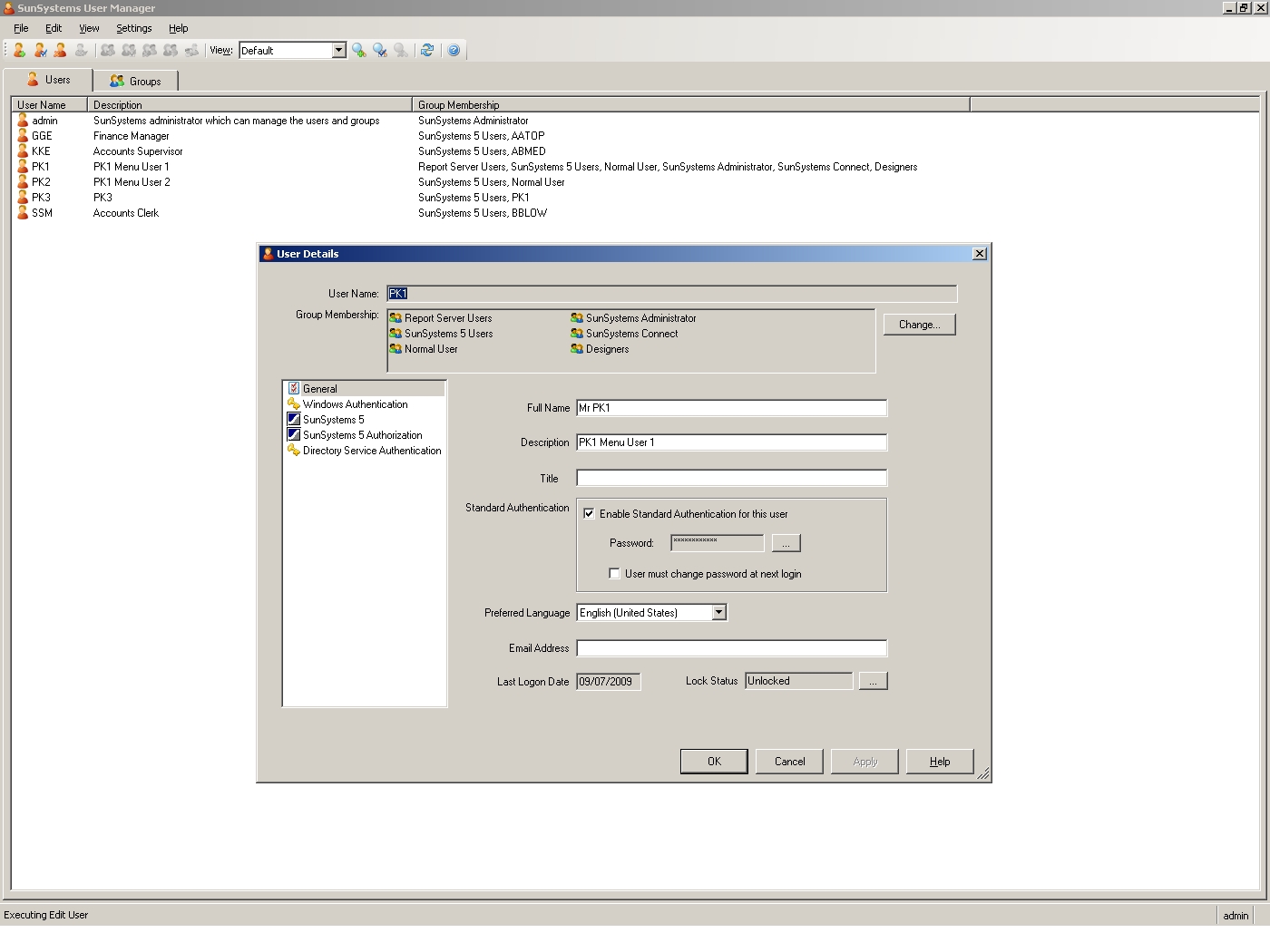Click the user icon beside KKE
Image resolution: width=1270 pixels, height=952 pixels.
click(23, 151)
